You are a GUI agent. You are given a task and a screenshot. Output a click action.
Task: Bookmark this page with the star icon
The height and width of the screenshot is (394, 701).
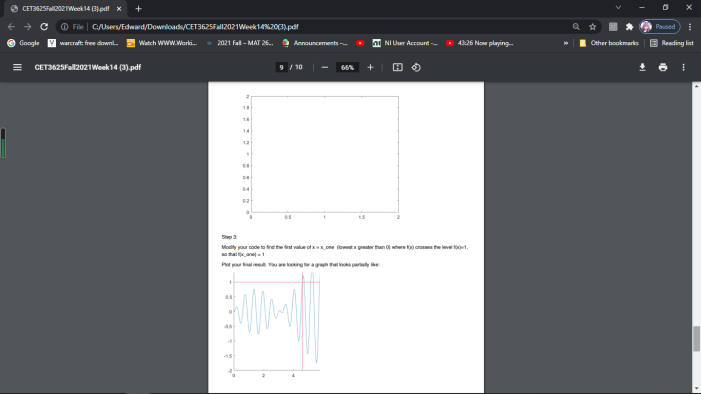(x=593, y=27)
